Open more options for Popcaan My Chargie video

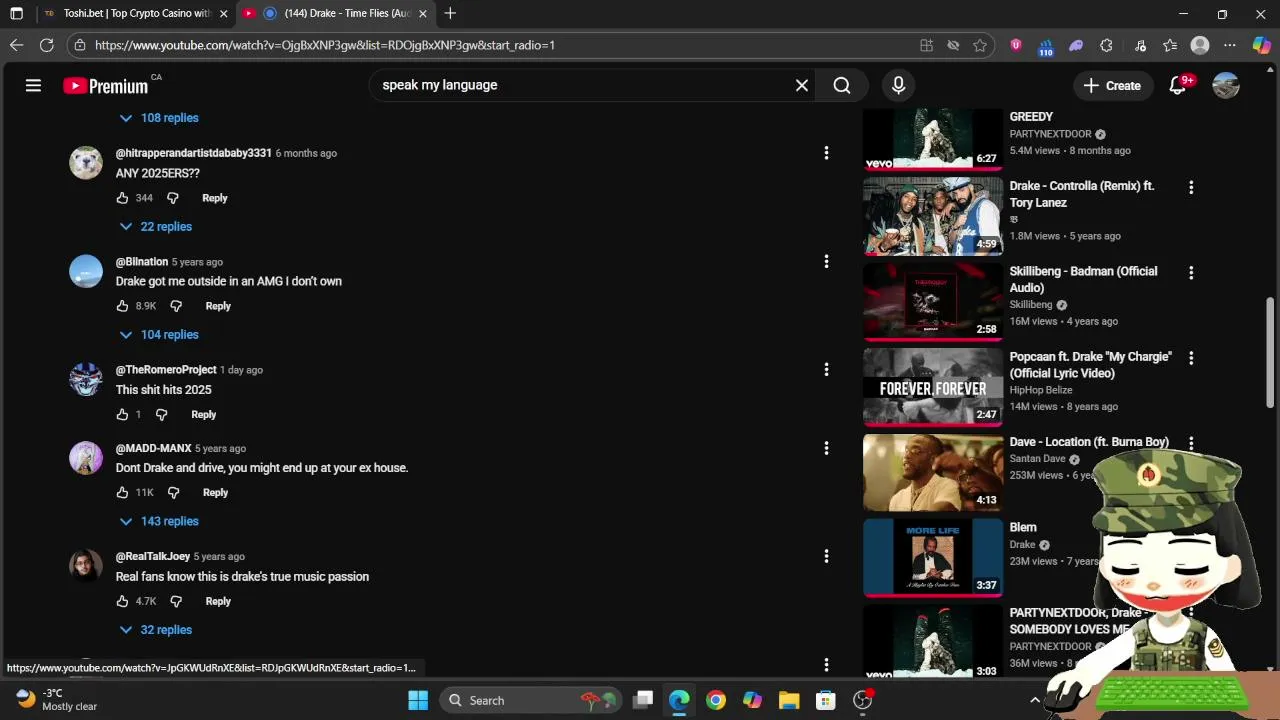click(1191, 357)
